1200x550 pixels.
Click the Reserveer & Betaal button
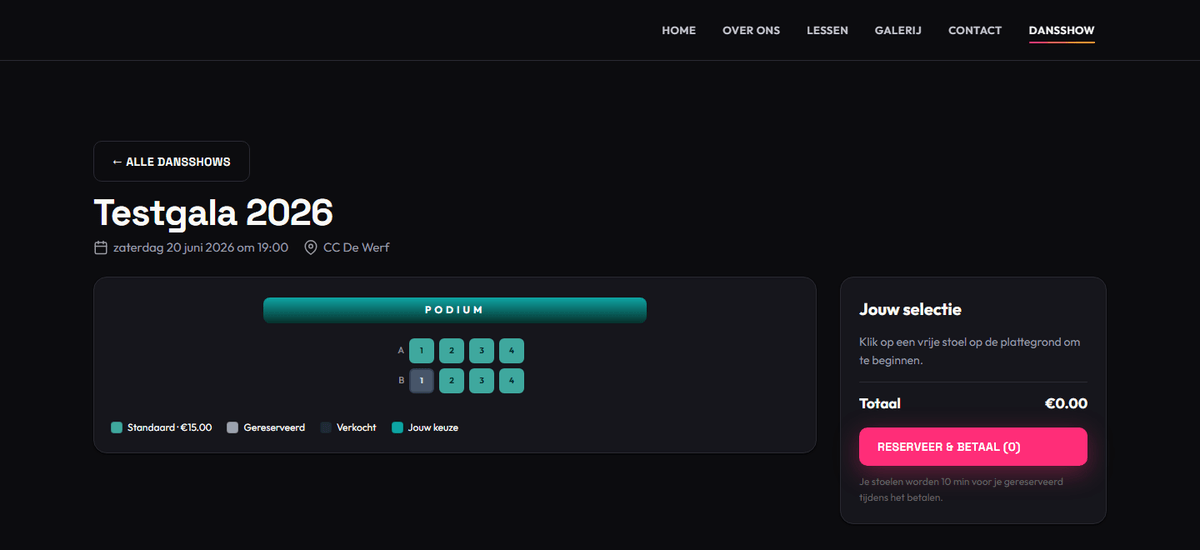tap(973, 447)
